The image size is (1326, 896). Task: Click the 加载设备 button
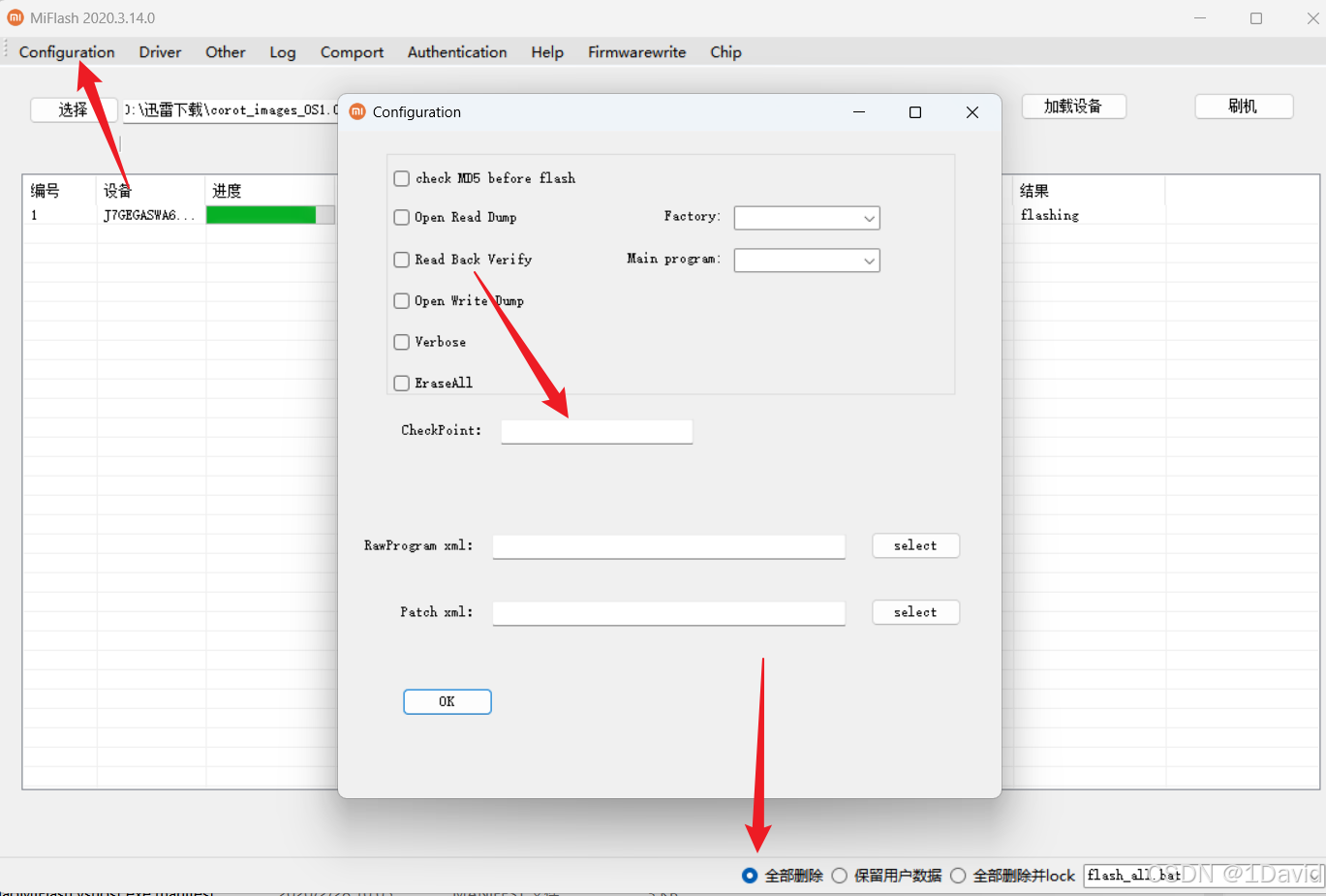[x=1073, y=107]
